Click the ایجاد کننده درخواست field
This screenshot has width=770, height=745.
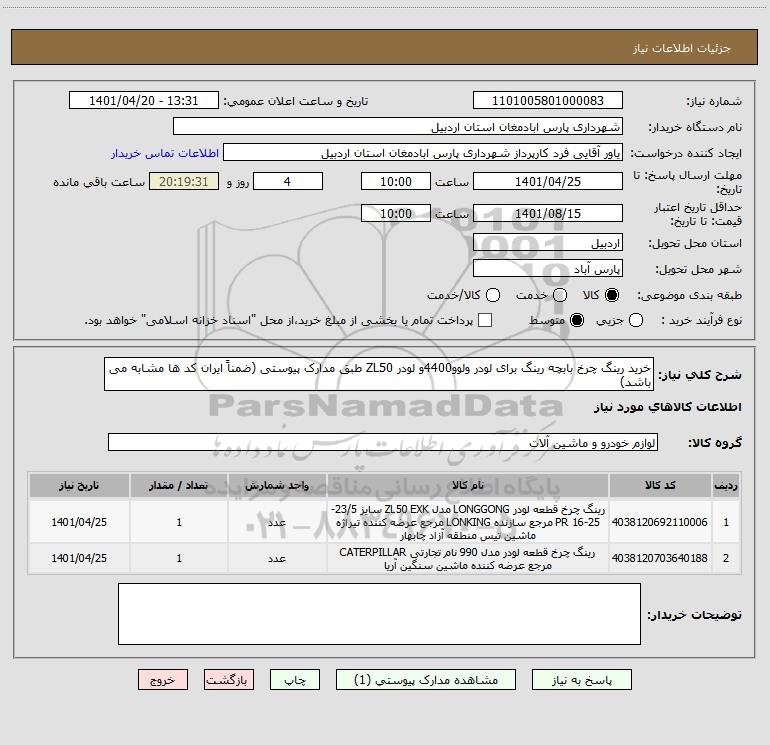[x=423, y=152]
